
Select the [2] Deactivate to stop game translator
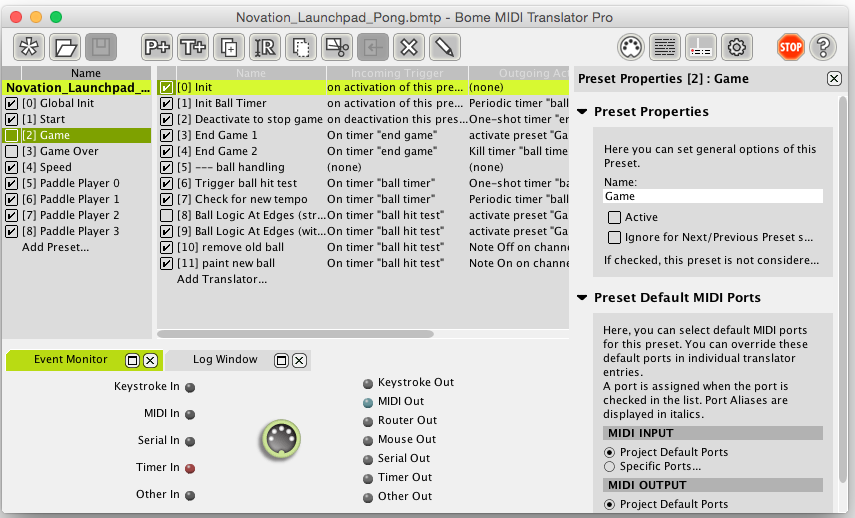click(363, 119)
